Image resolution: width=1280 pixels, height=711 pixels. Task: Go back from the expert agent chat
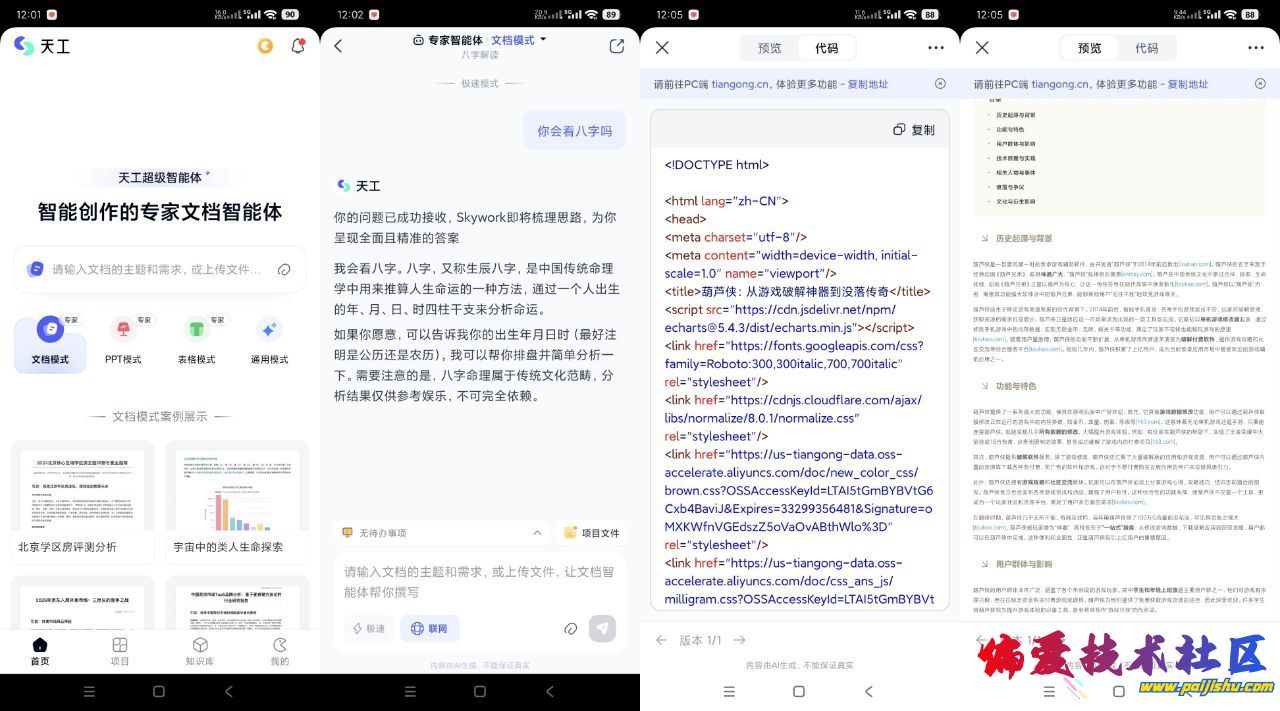[x=338, y=46]
